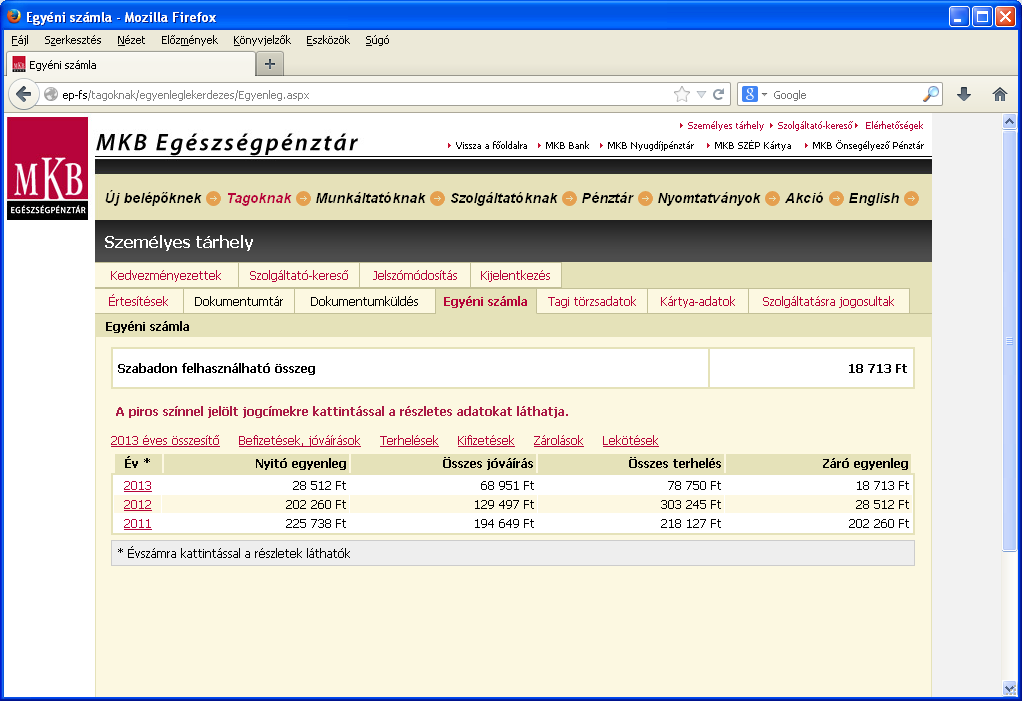Open the Dokumentumküldés tab
The height and width of the screenshot is (701, 1022).
point(364,302)
